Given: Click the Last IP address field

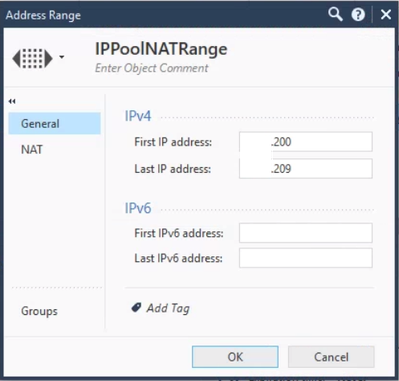Looking at the screenshot, I should point(306,169).
